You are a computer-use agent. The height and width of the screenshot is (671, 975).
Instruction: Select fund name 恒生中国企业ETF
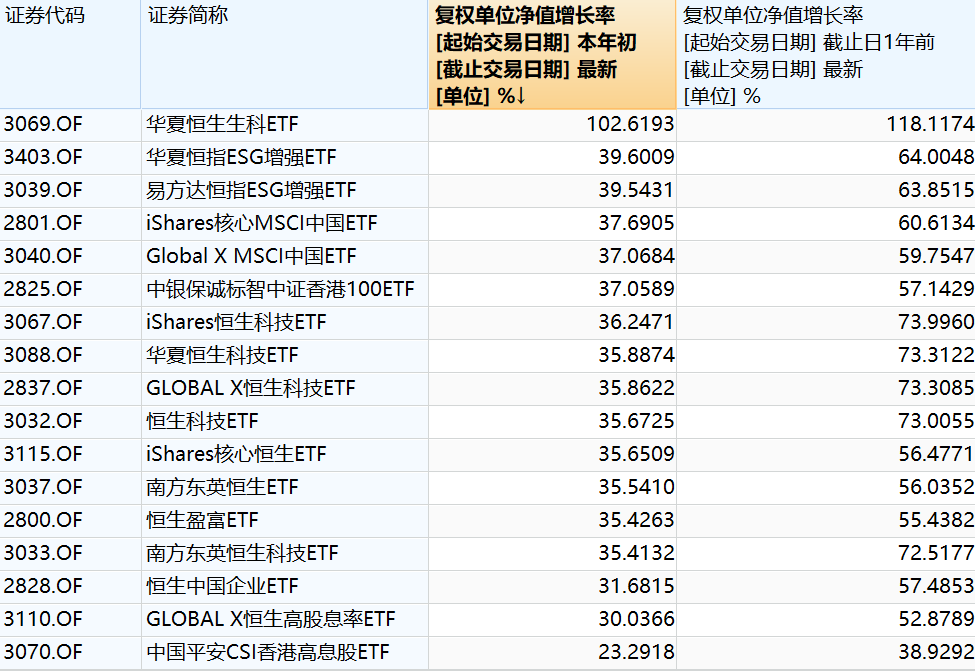pyautogui.click(x=222, y=586)
